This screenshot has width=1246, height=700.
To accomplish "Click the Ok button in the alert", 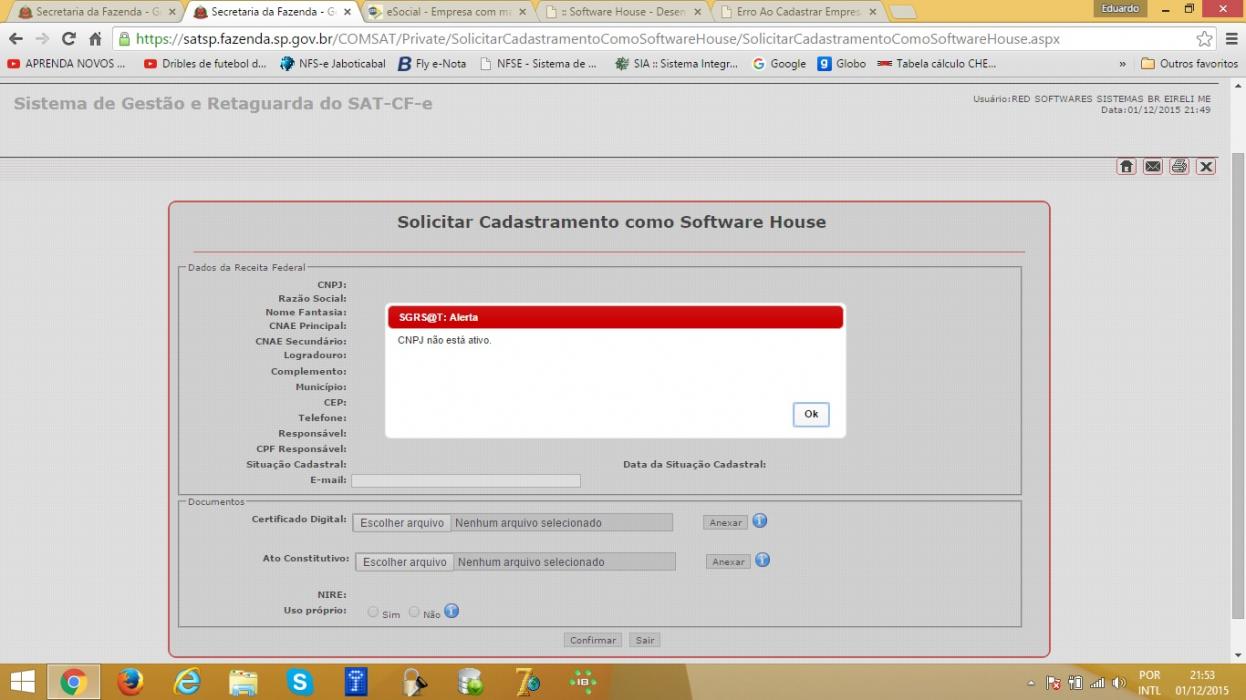I will 810,414.
